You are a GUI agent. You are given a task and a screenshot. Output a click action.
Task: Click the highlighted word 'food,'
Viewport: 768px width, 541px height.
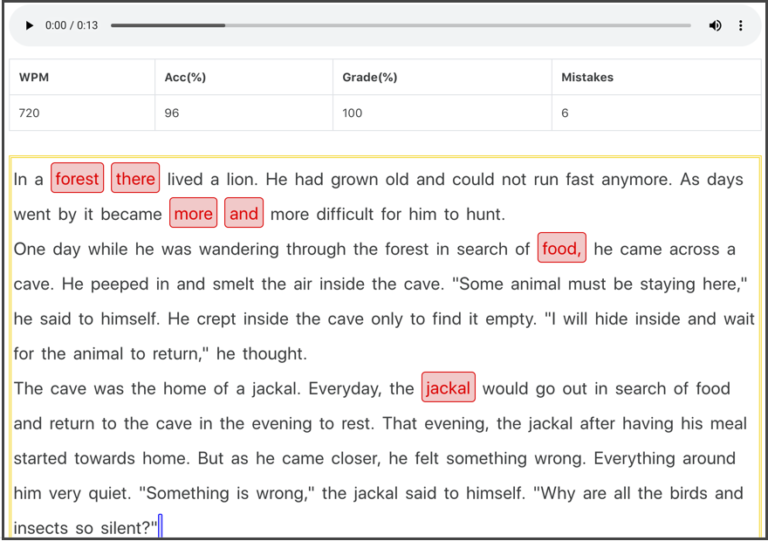click(562, 248)
